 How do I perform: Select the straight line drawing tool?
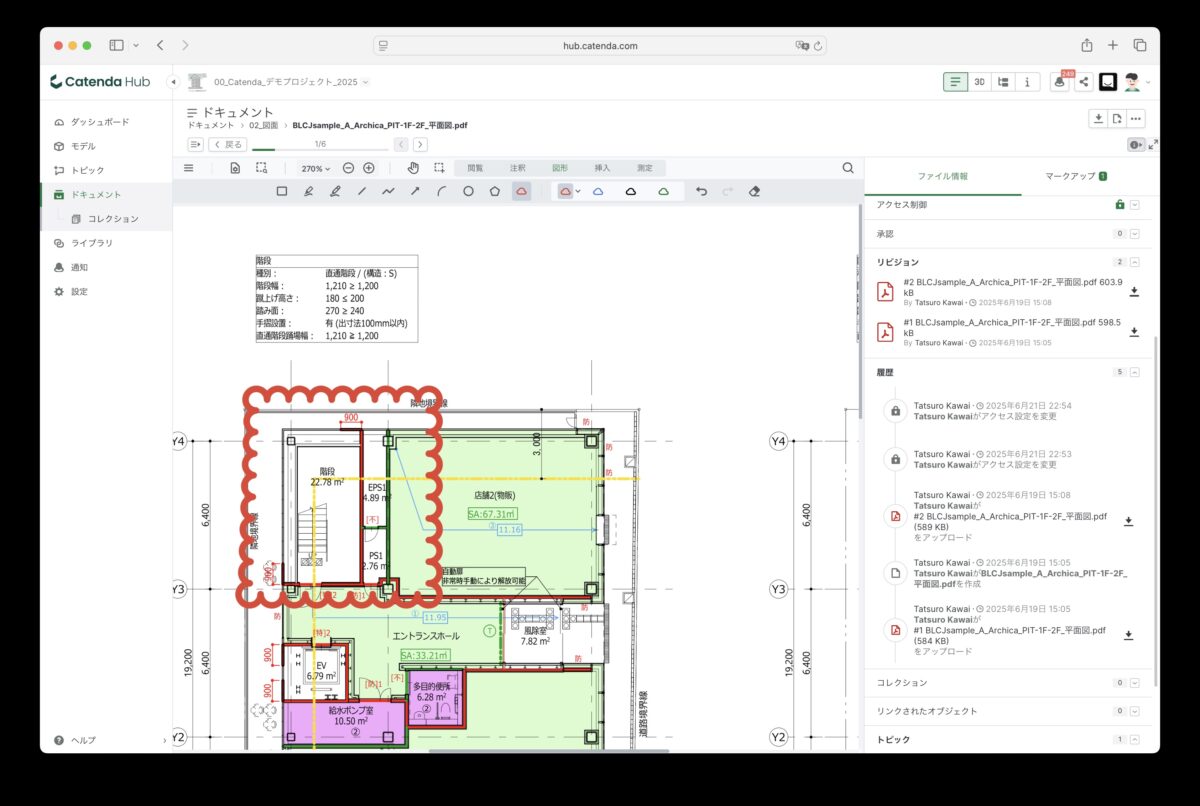tap(361, 191)
